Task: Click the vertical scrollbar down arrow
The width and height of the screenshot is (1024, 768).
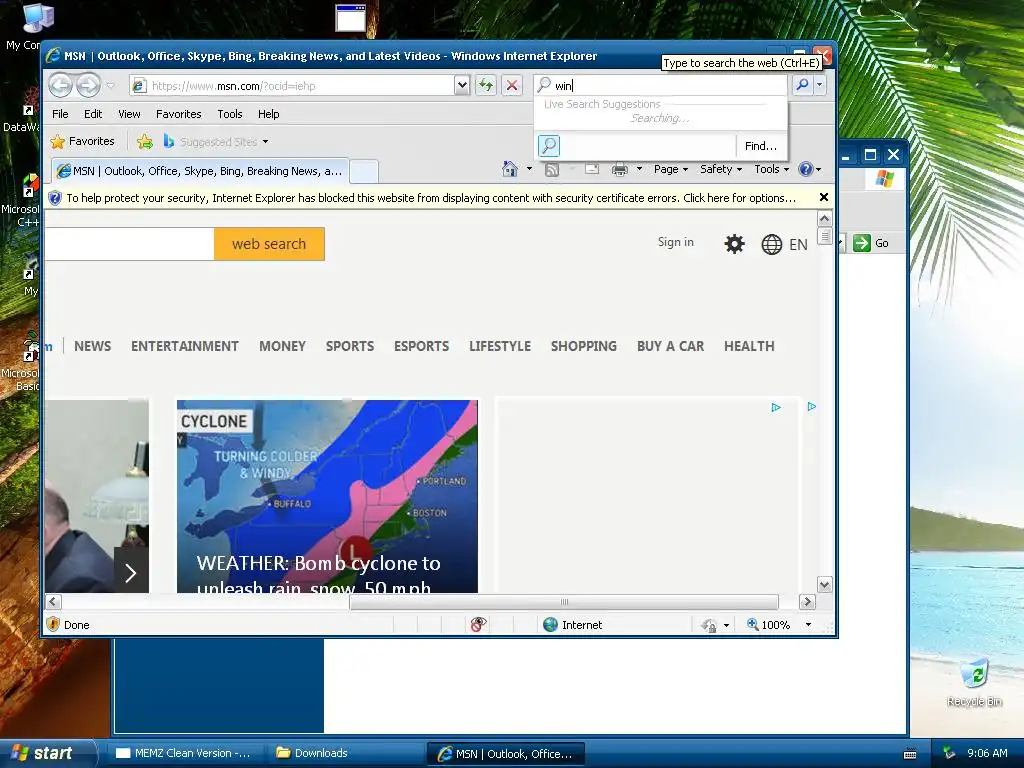Action: (x=824, y=585)
